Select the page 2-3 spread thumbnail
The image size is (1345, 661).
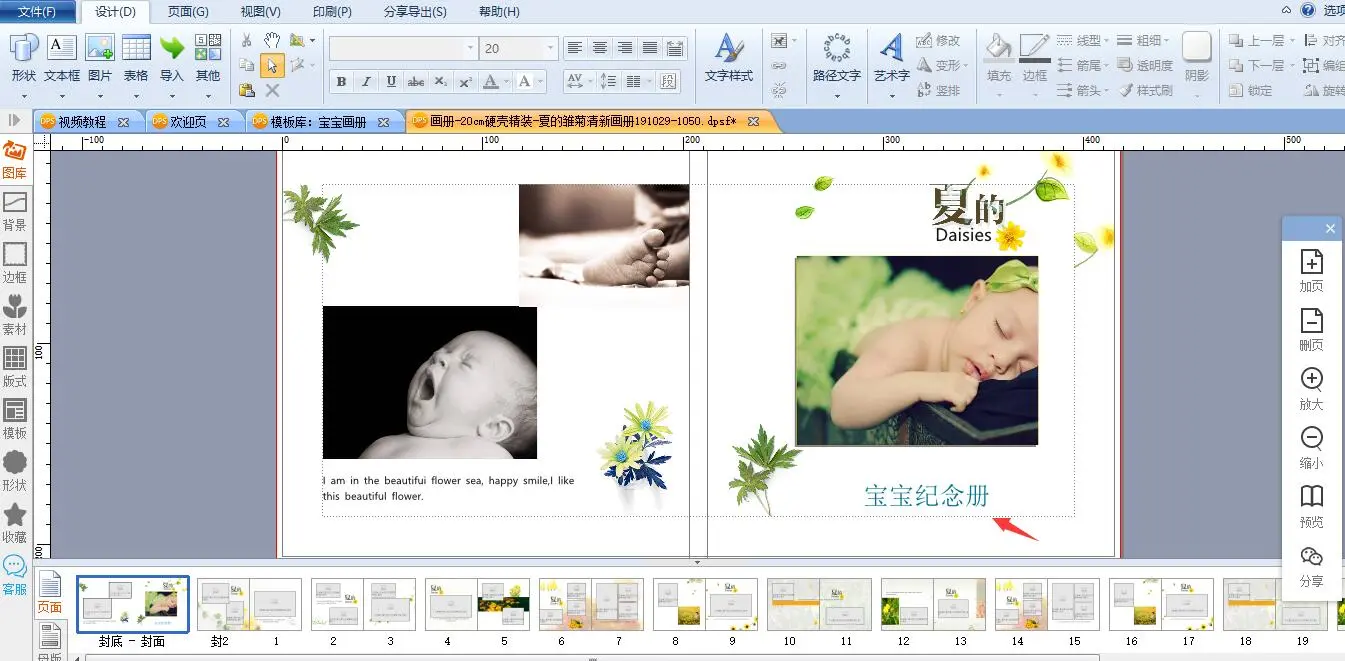[x=363, y=604]
